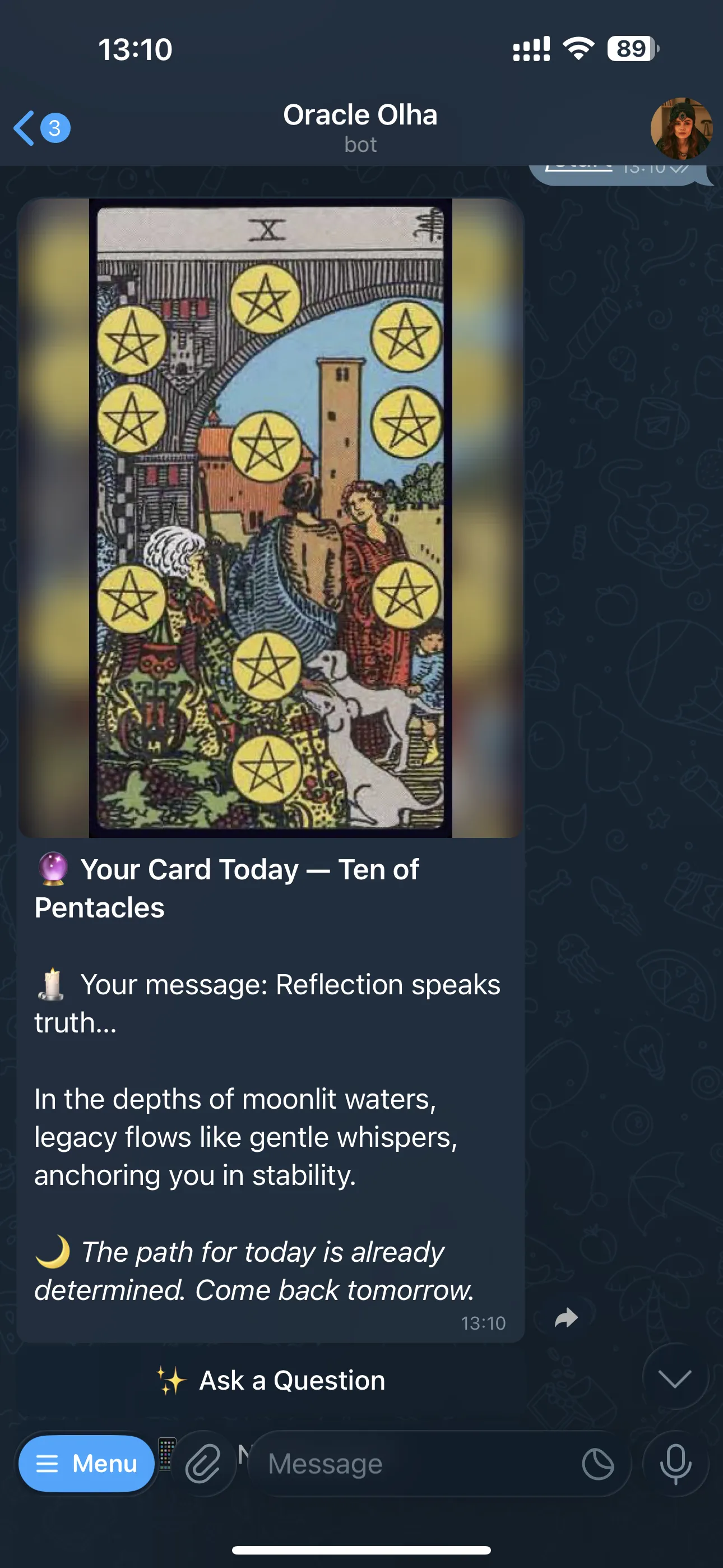Open the Ten of Pentacles card image

tap(271, 518)
